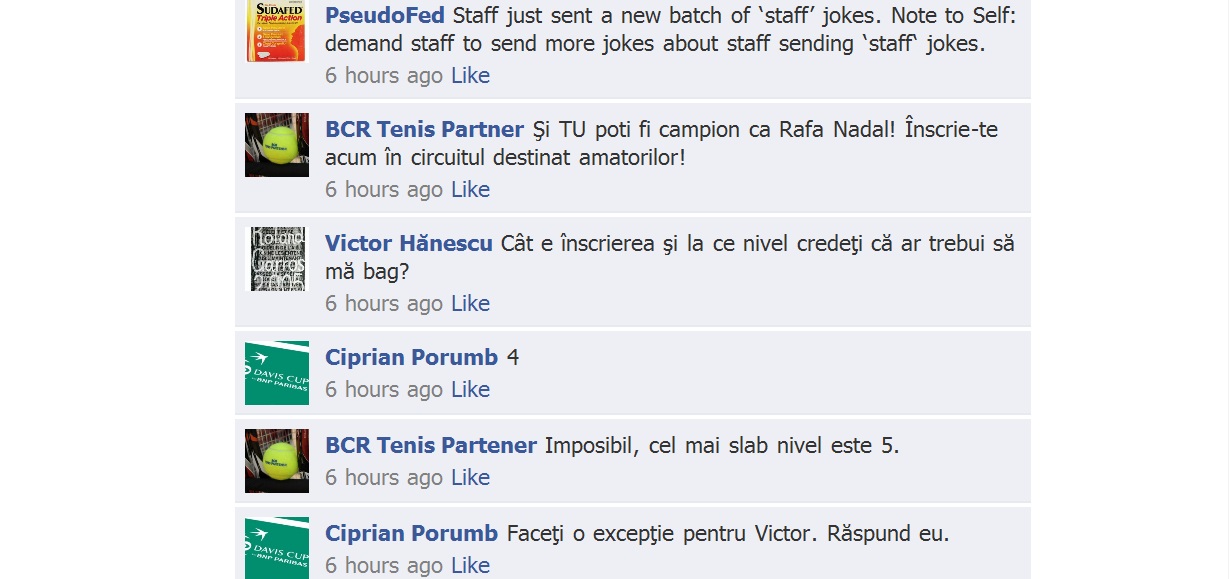
Task: Open BCR Tenis Partener's tennis ball avatar
Action: [x=277, y=461]
